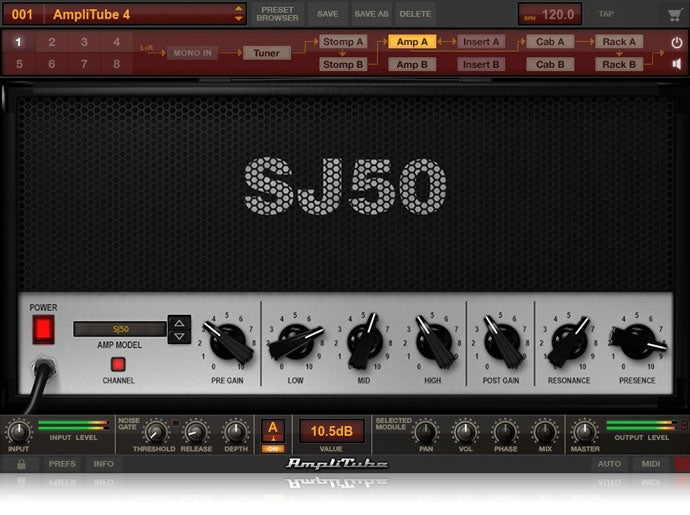
Task: Click the selected module PAN knob
Action: point(426,432)
